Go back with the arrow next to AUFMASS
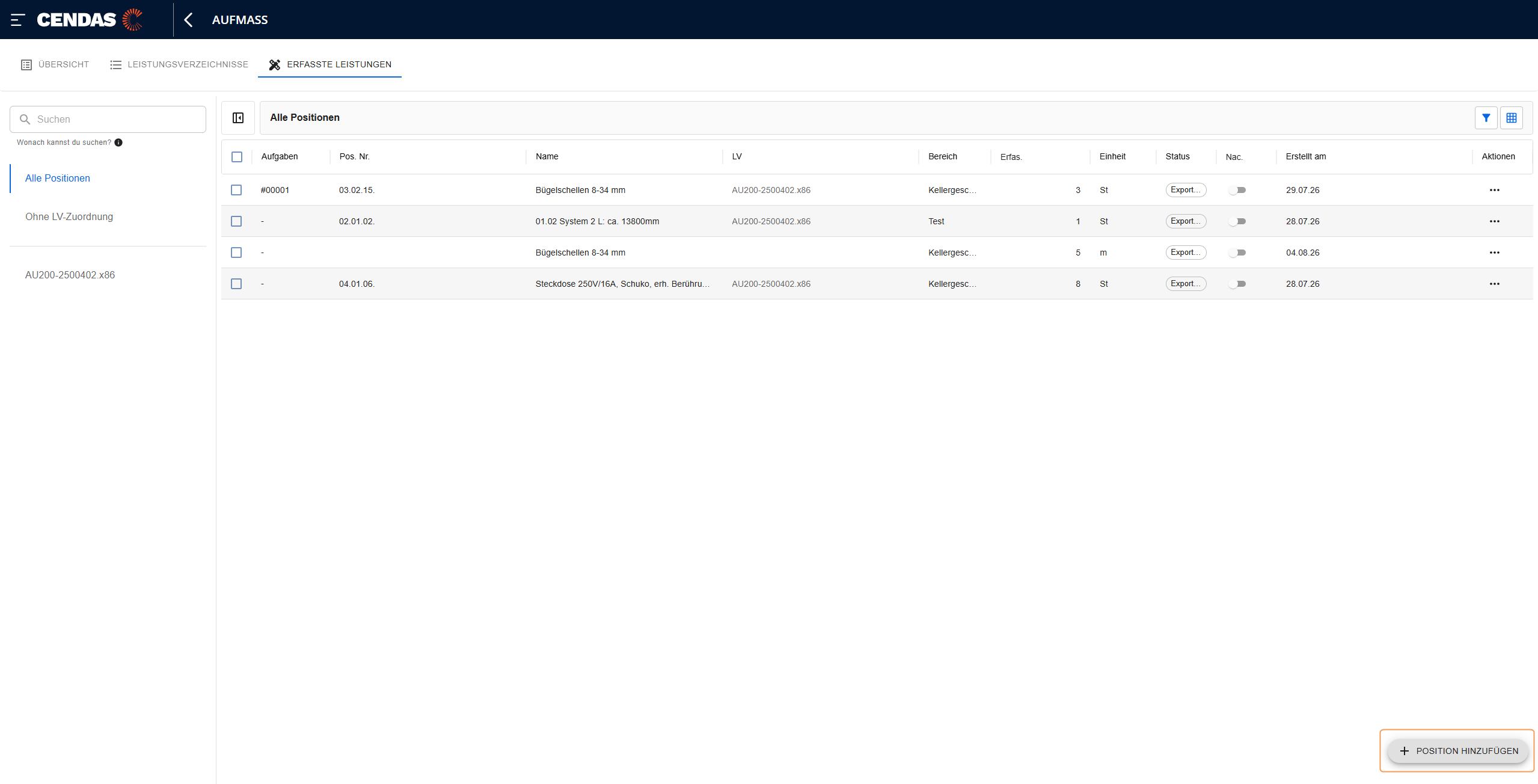 click(x=189, y=20)
